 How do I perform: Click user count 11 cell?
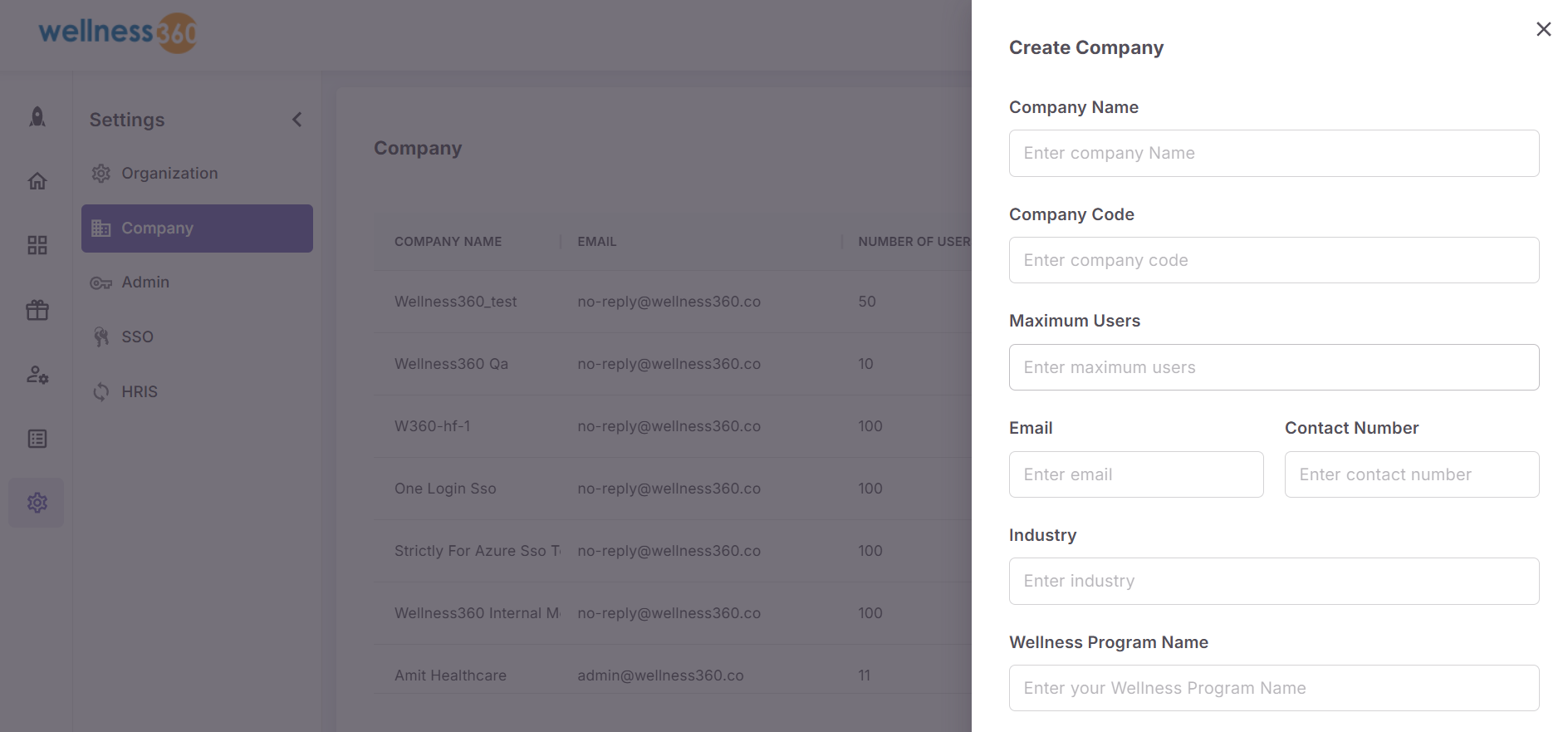tap(865, 676)
